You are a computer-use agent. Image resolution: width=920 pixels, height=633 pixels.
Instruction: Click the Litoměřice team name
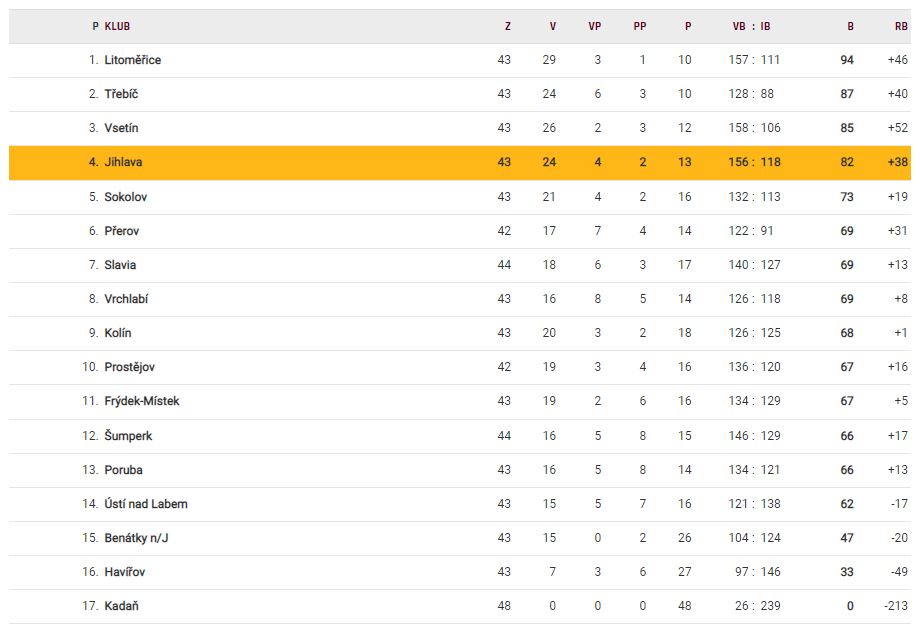[132, 60]
